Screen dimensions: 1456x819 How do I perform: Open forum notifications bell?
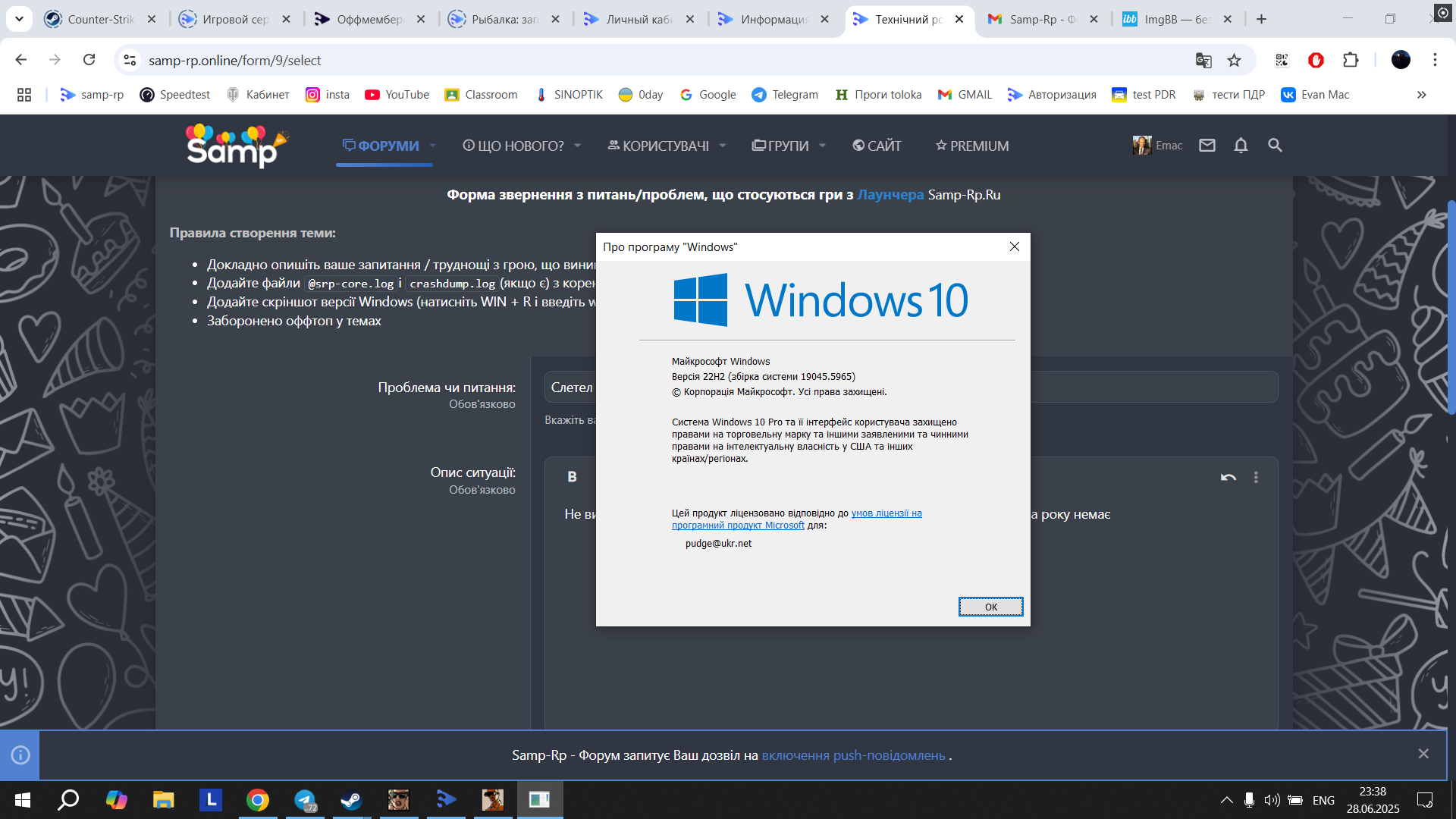1241,146
